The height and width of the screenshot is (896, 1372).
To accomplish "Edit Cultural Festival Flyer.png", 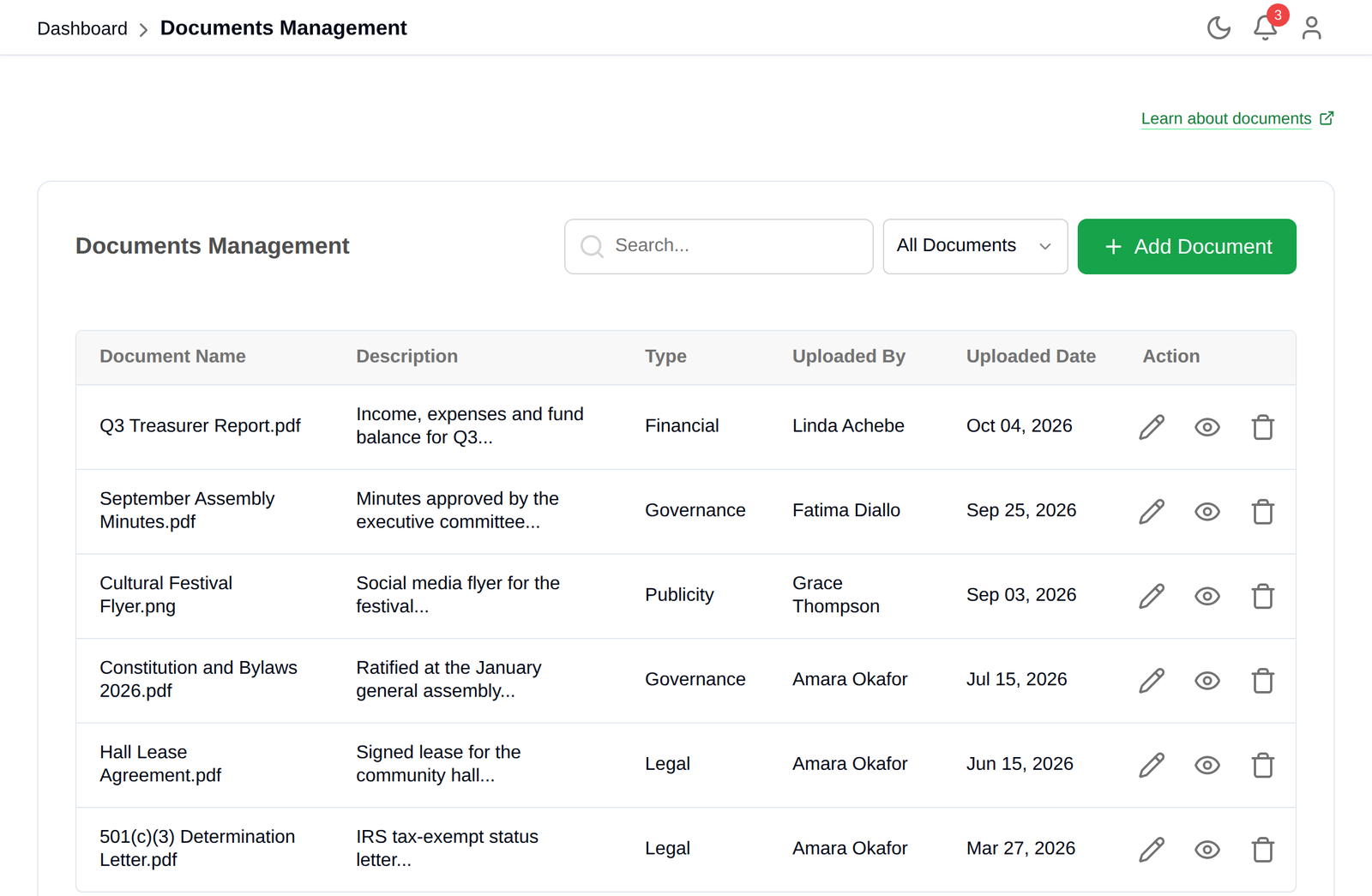I will coord(1152,596).
